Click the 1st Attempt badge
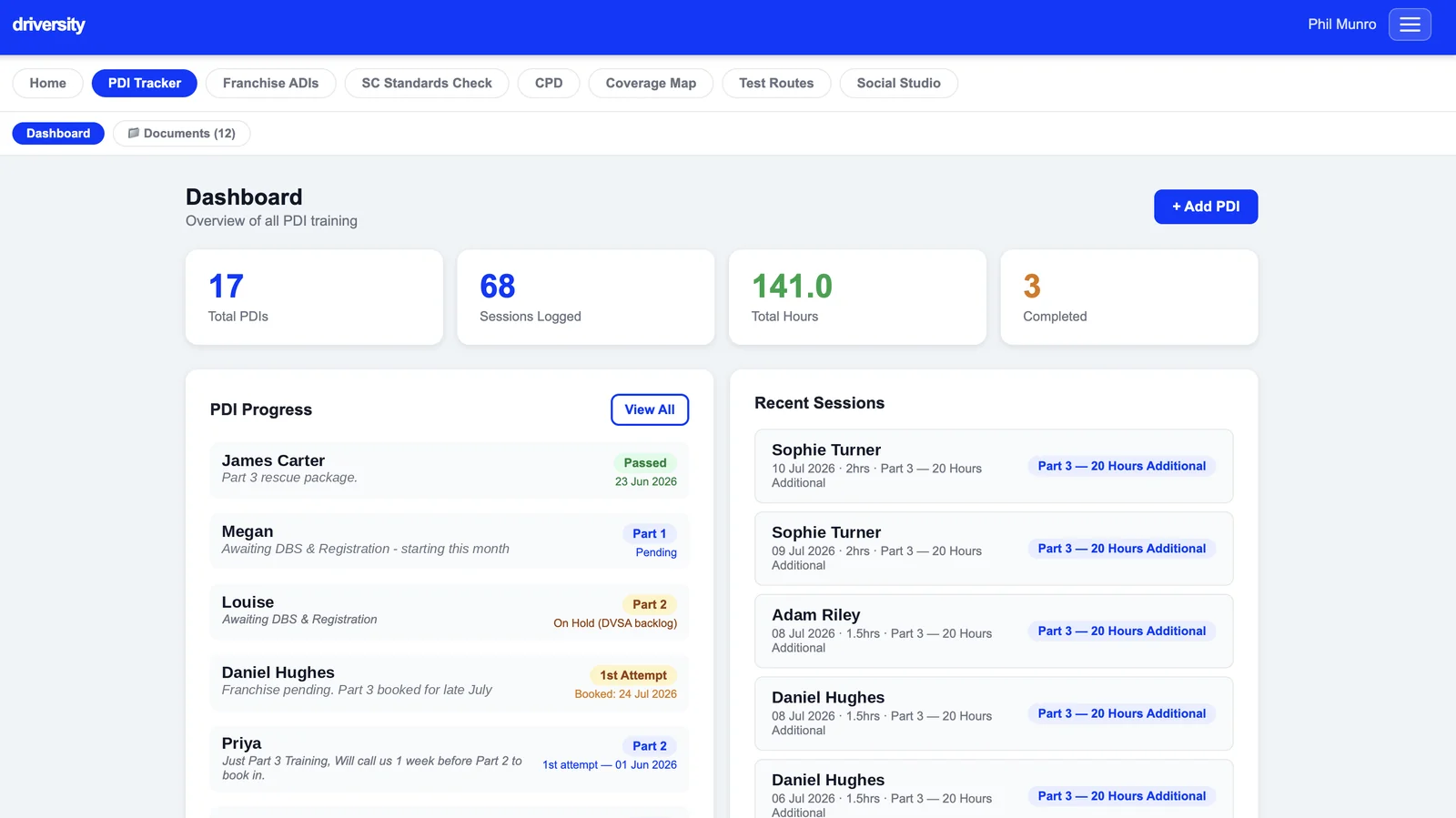The image size is (1456, 818). tap(633, 675)
